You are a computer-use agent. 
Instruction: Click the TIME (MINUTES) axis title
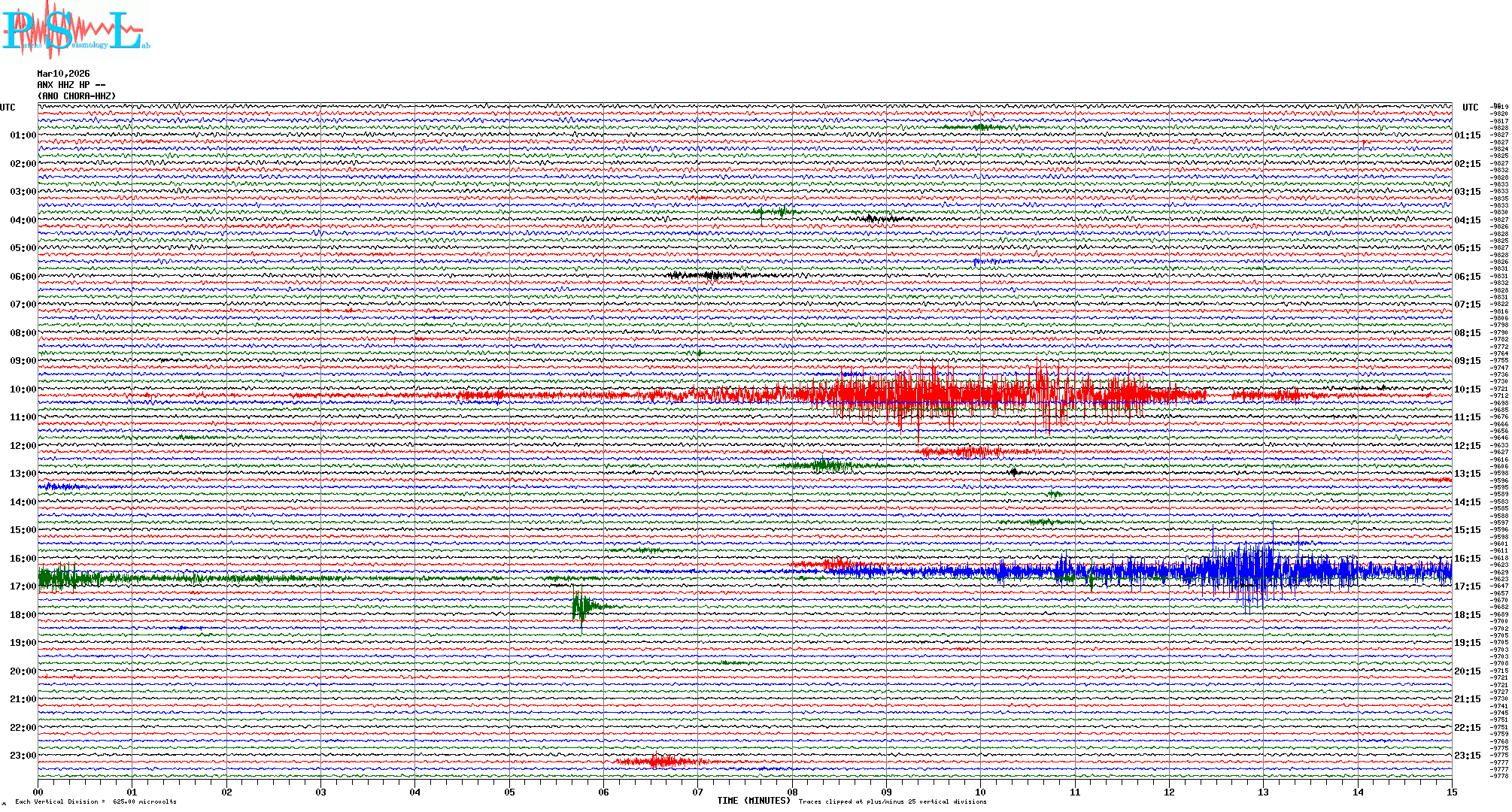[753, 801]
